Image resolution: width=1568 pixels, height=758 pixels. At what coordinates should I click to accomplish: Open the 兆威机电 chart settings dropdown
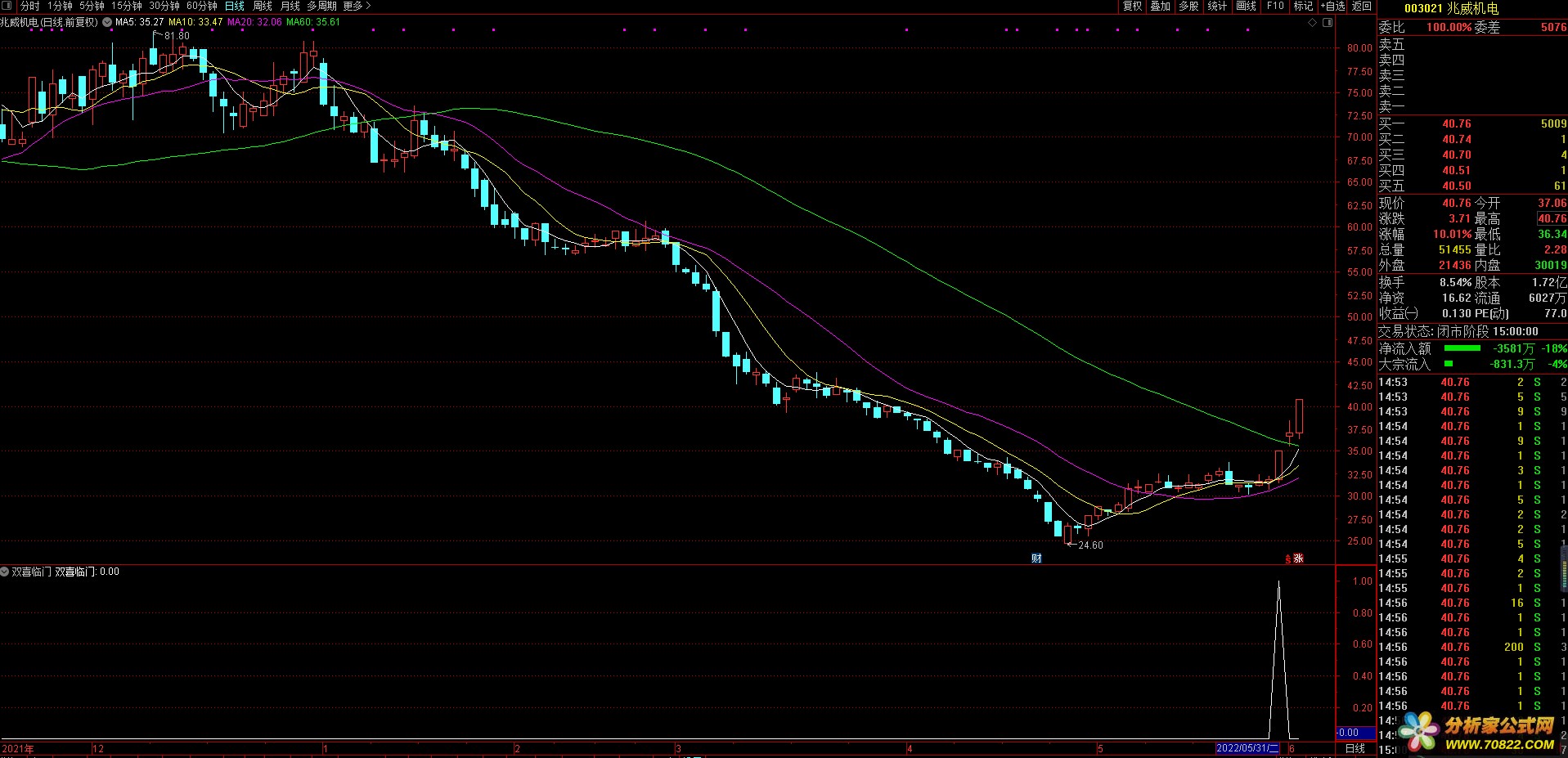[107, 23]
